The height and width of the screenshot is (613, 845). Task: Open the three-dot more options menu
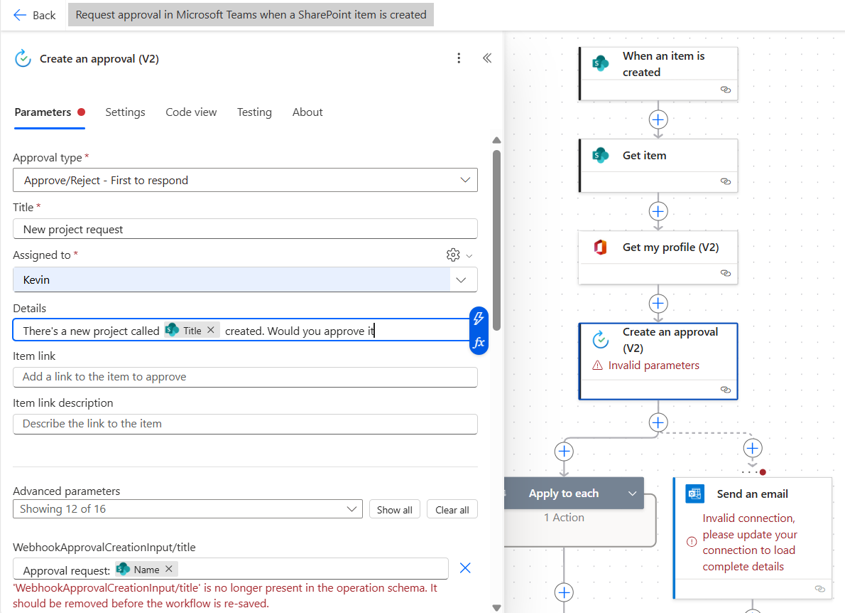(459, 58)
